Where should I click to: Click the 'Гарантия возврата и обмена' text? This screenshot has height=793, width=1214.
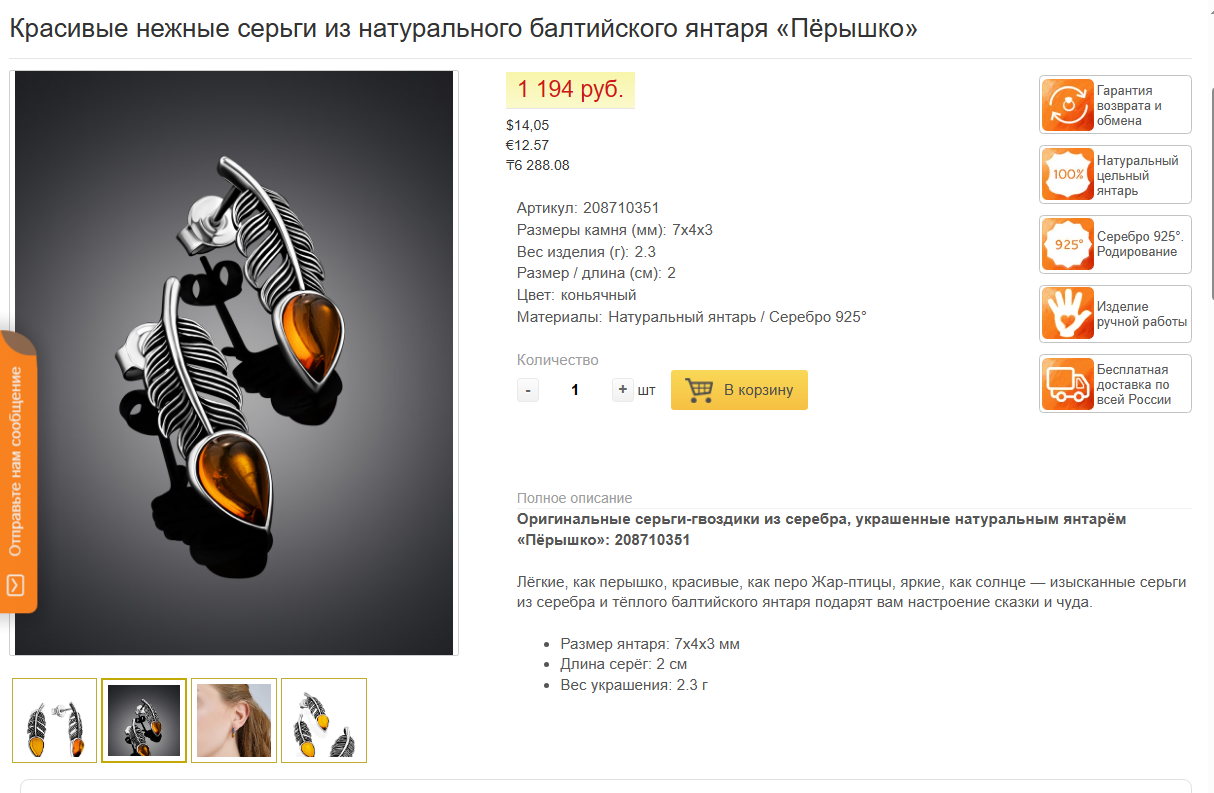point(1129,105)
